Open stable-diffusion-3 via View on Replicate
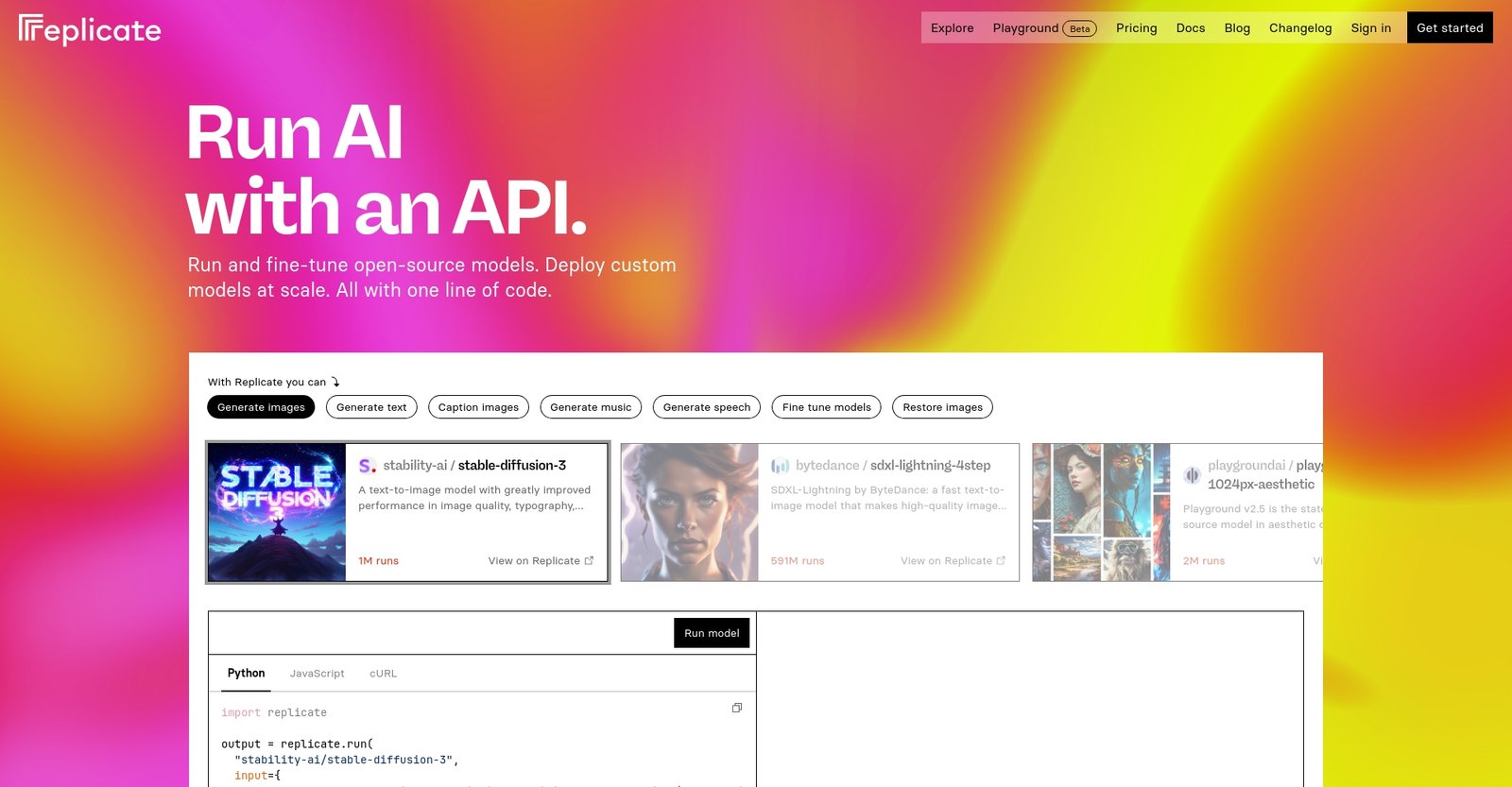Screen dimensions: 1512x787 point(541,561)
